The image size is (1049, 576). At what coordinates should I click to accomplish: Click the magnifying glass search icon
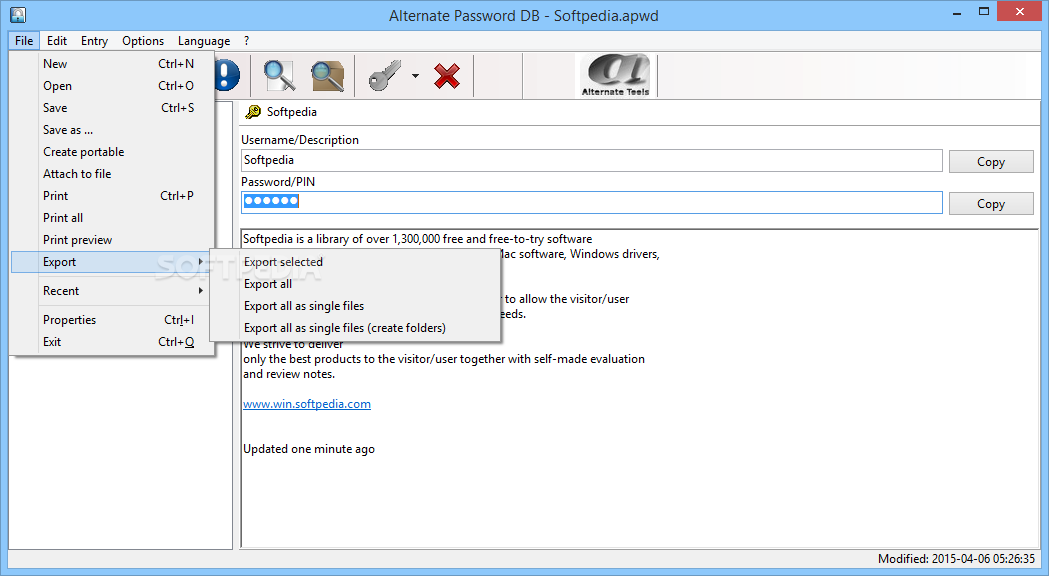279,75
